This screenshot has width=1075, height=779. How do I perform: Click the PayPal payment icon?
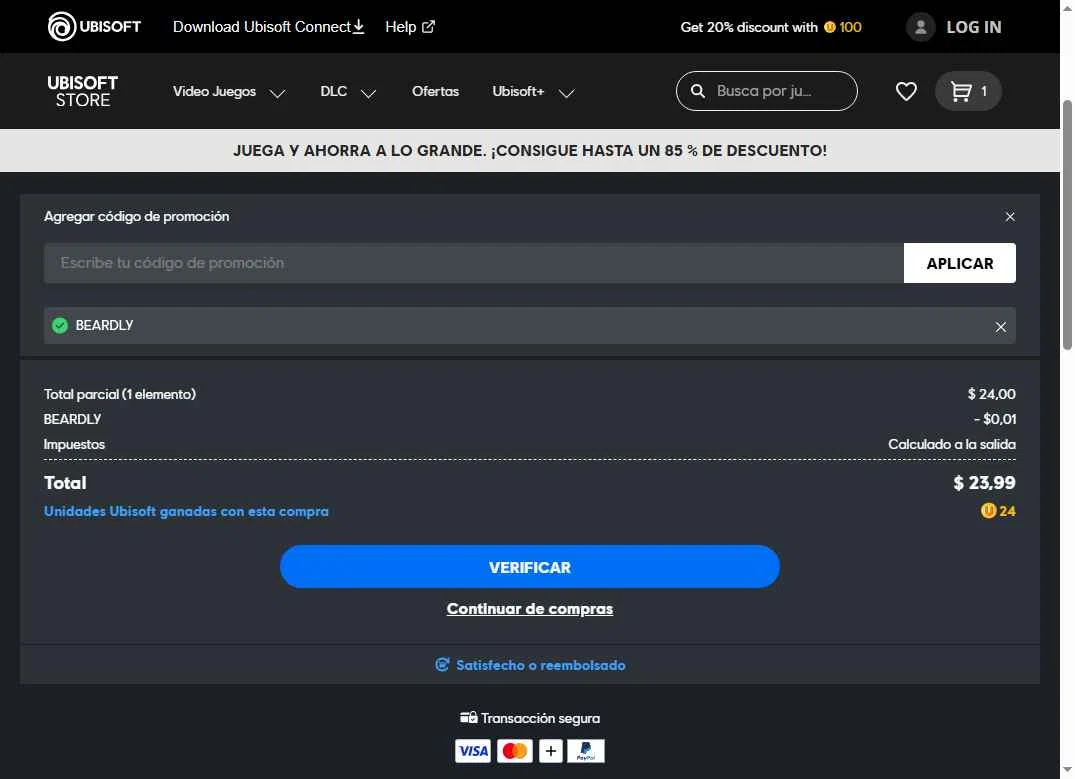[x=586, y=751]
